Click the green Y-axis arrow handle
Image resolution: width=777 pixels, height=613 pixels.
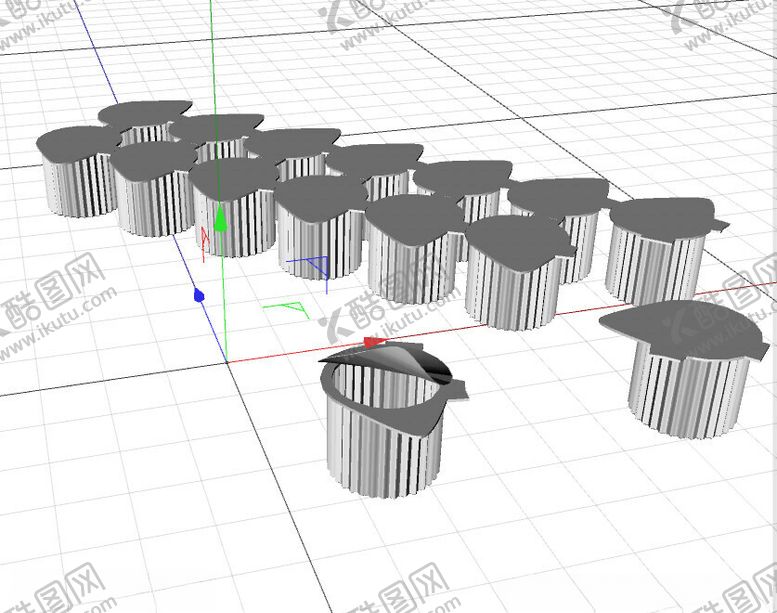pos(221,220)
